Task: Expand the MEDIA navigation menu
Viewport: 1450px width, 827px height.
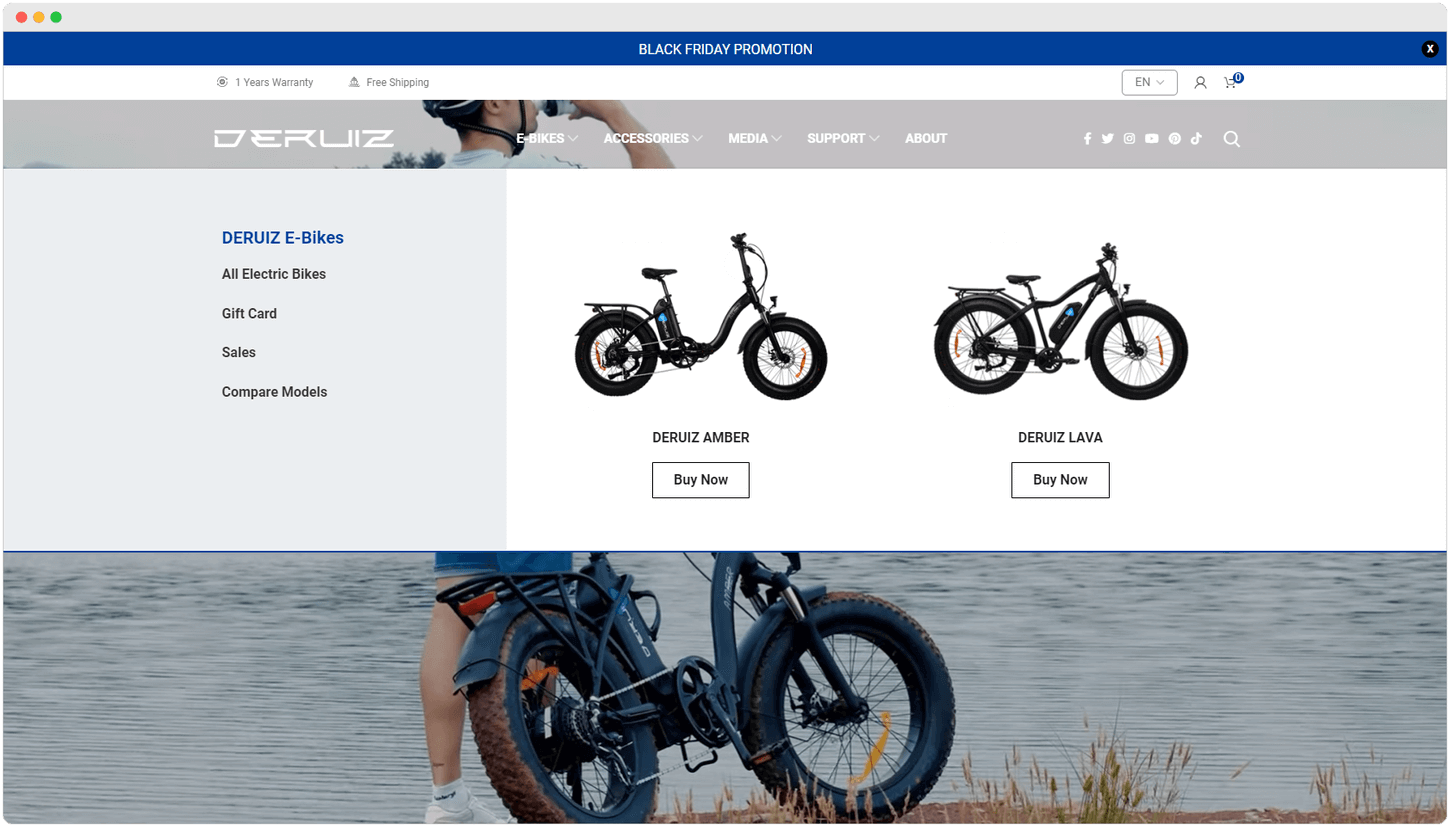Action: (755, 138)
